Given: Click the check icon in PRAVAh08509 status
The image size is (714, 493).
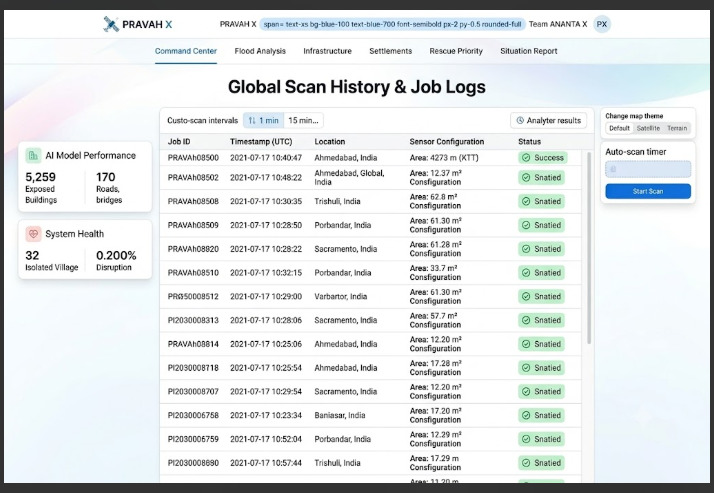Looking at the screenshot, I should point(526,225).
